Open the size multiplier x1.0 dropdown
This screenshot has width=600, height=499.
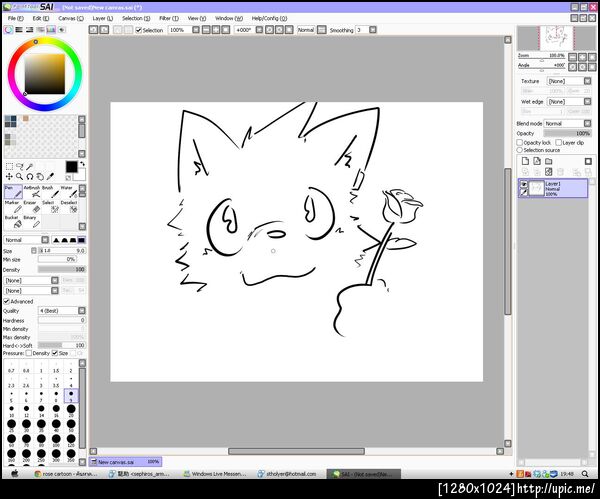pos(34,251)
